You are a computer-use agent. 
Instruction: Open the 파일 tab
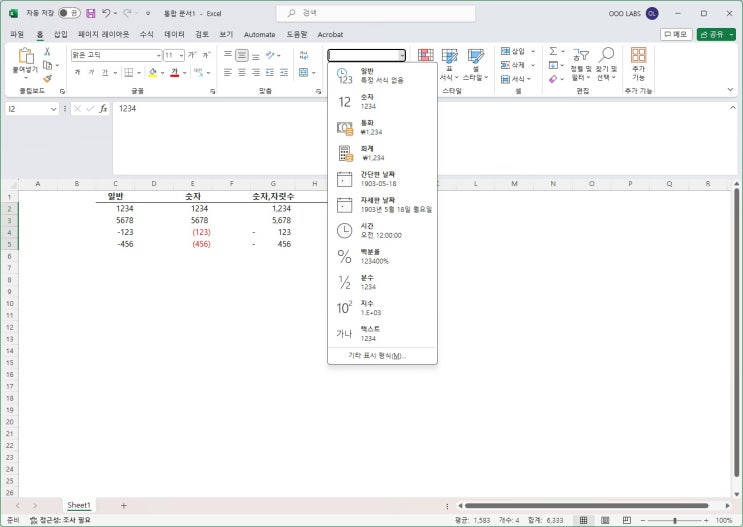pyautogui.click(x=17, y=34)
